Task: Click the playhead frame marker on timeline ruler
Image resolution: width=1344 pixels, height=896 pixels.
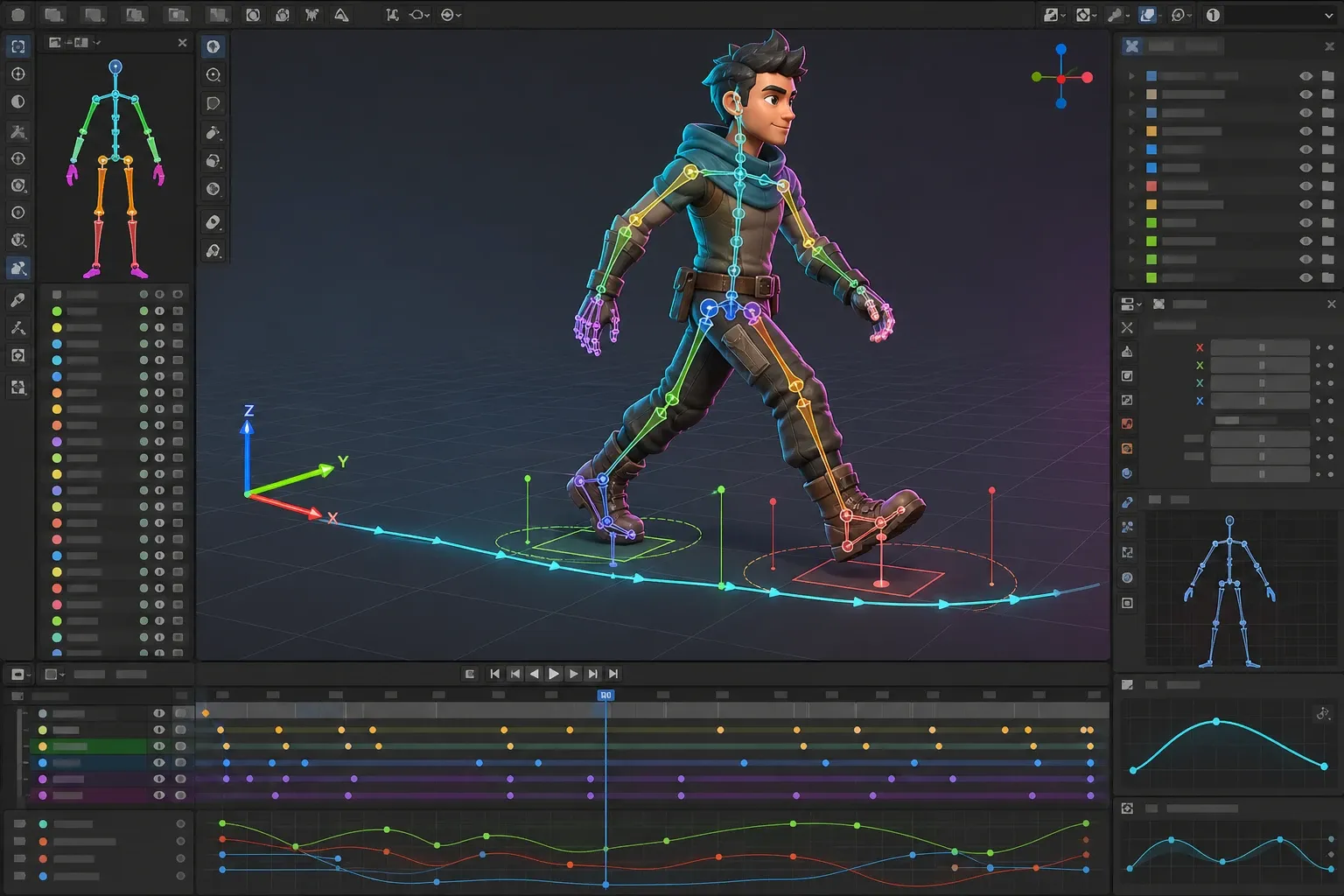Action: (x=605, y=695)
